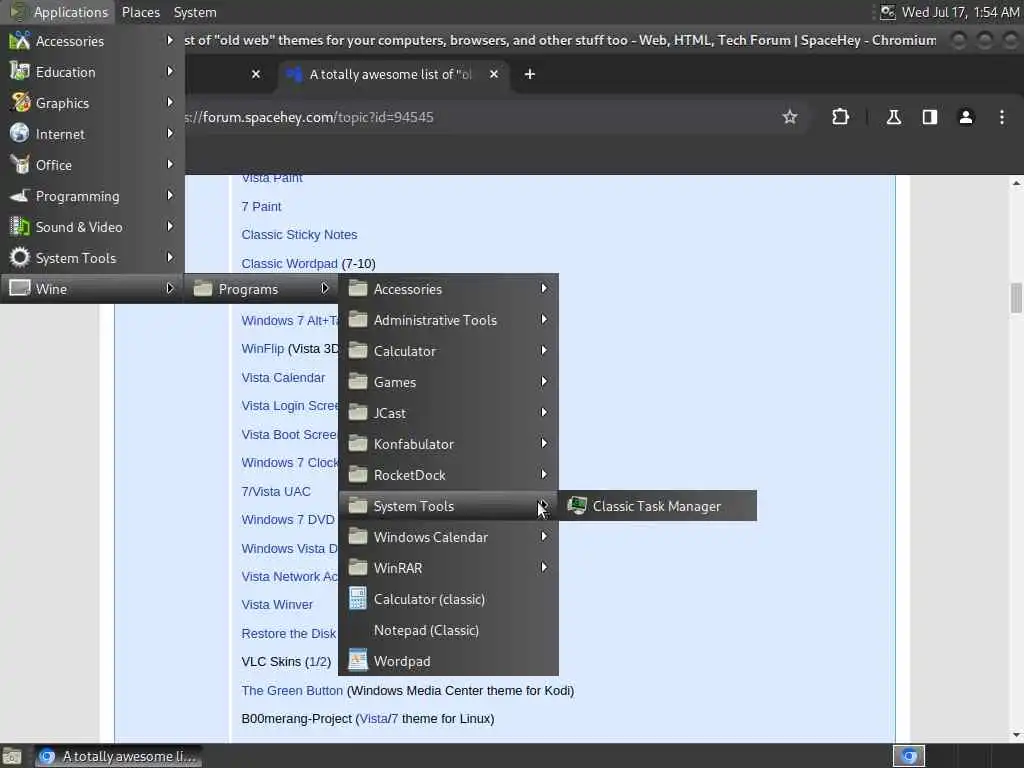Screen dimensions: 1024x768
Task: Open the Places menu
Action: point(140,12)
